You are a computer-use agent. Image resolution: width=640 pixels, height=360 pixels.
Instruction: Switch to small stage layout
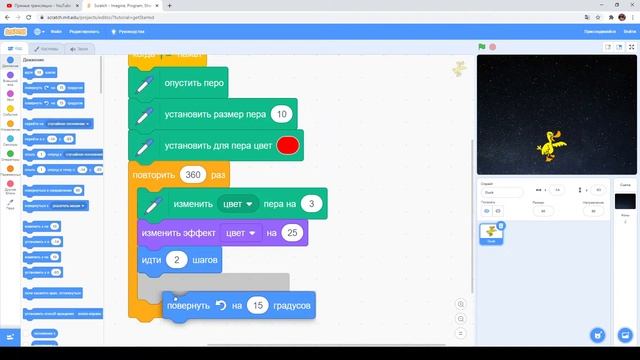coord(608,47)
